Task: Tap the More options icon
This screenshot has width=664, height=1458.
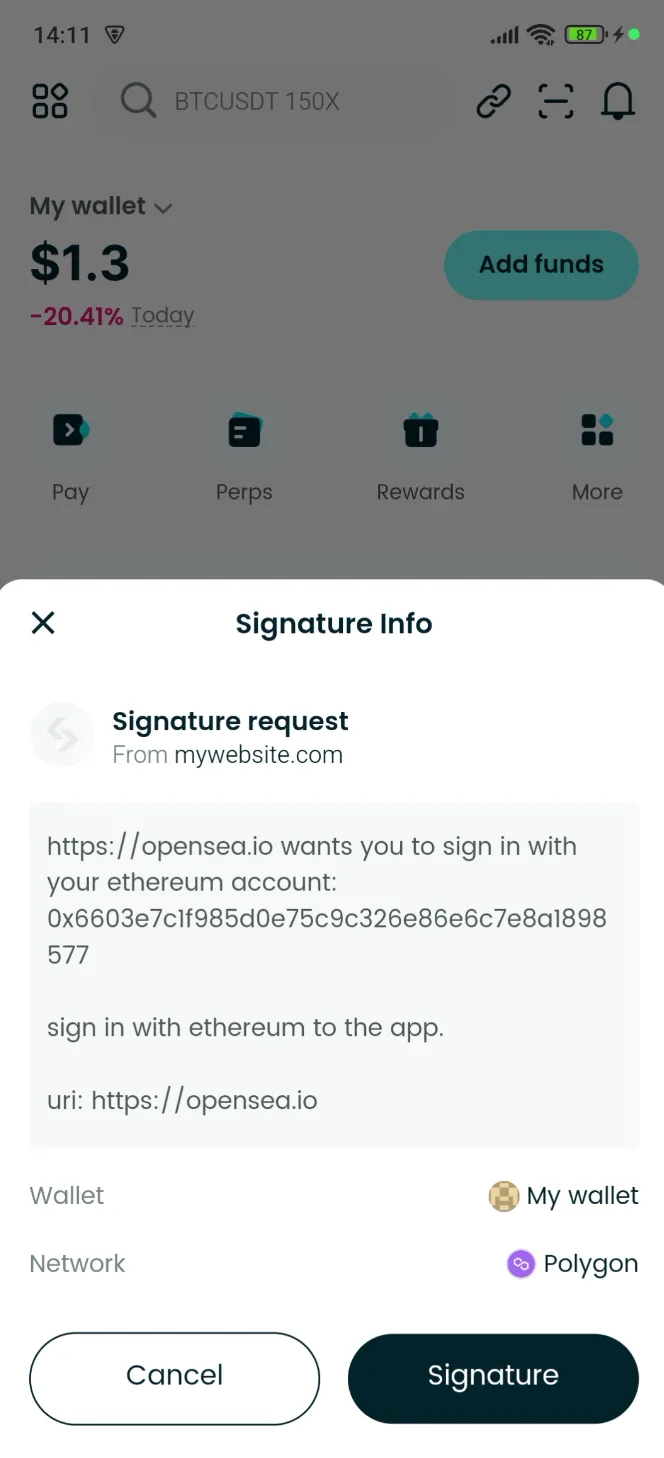Action: click(597, 429)
